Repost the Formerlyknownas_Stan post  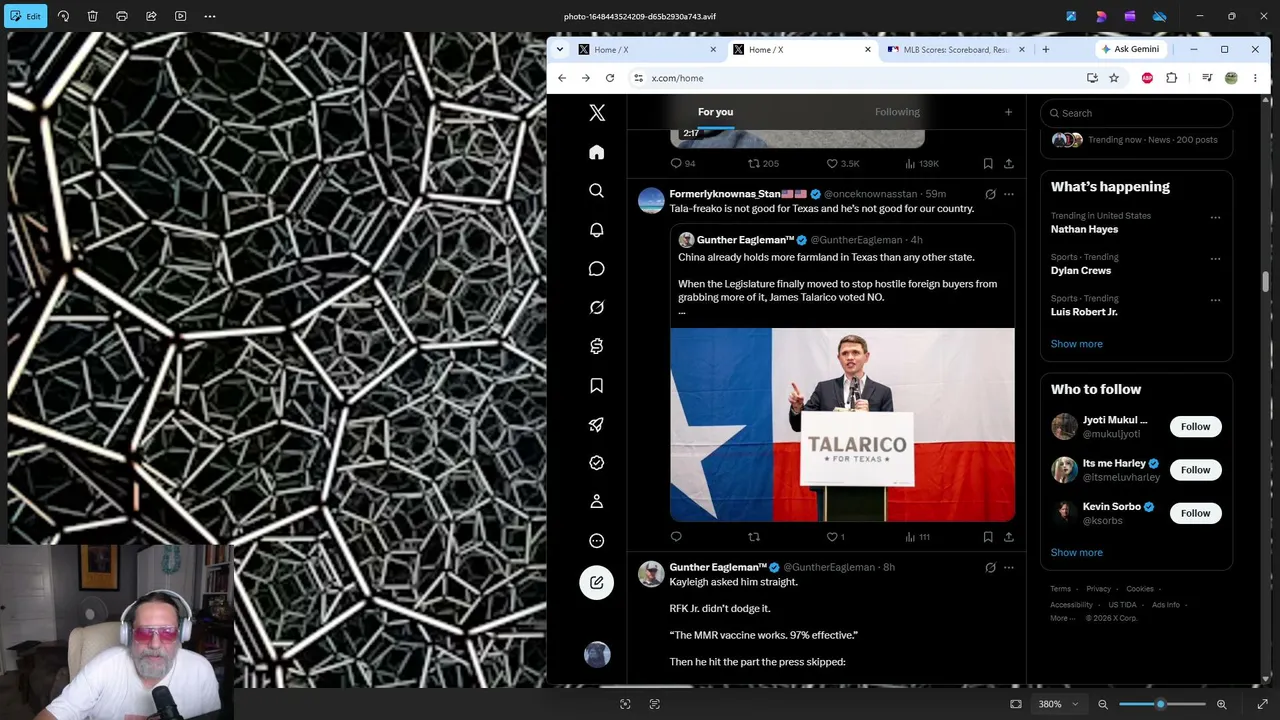click(754, 537)
